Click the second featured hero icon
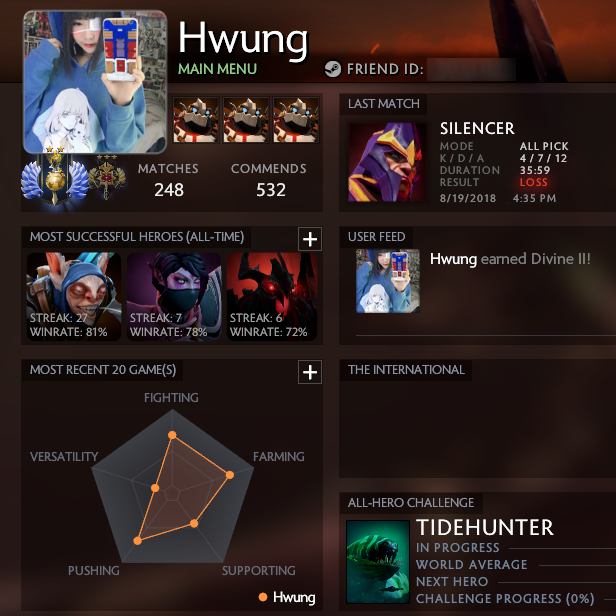 [x=246, y=120]
